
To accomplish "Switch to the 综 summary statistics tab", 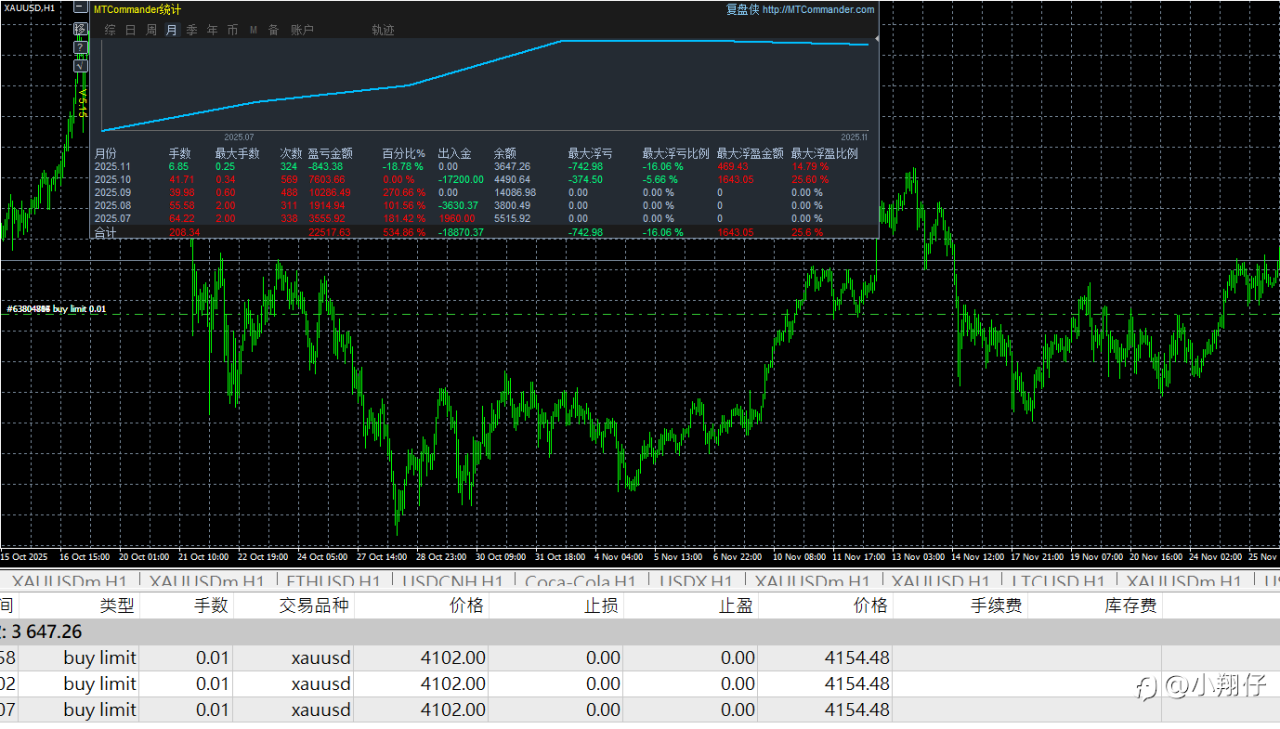I will pyautogui.click(x=110, y=30).
